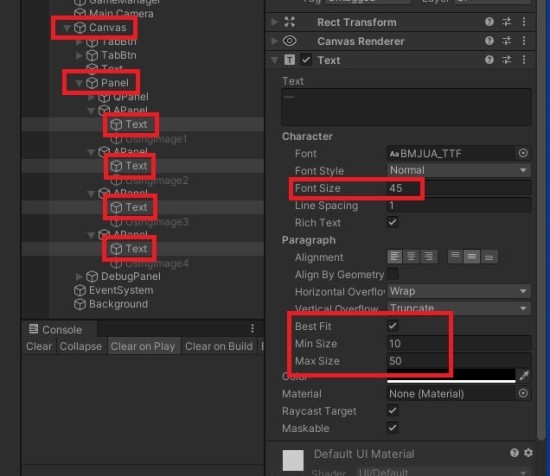550x476 pixels.
Task: Expand the Canvas Renderer component
Action: click(x=275, y=41)
